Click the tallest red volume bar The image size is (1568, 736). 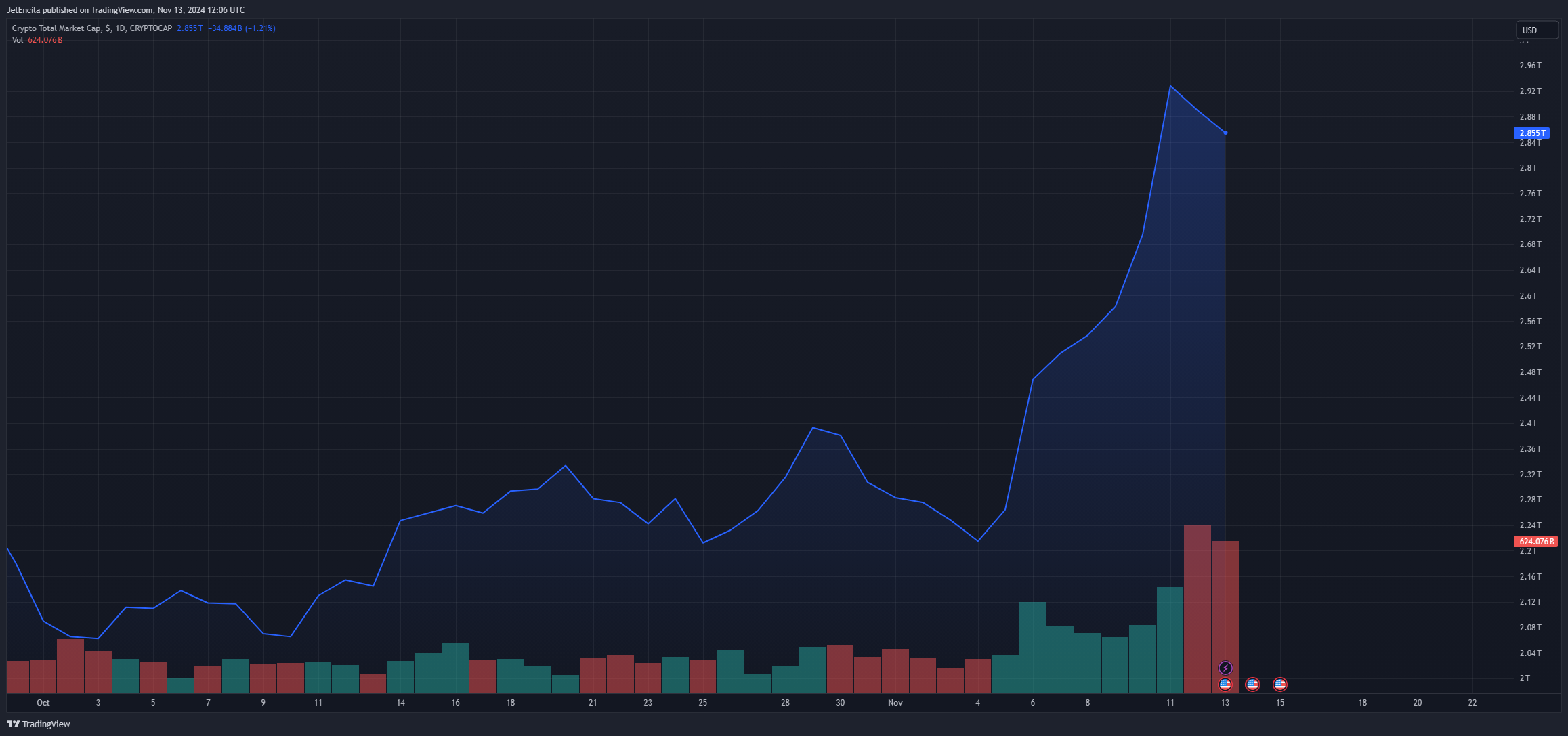click(x=1197, y=608)
